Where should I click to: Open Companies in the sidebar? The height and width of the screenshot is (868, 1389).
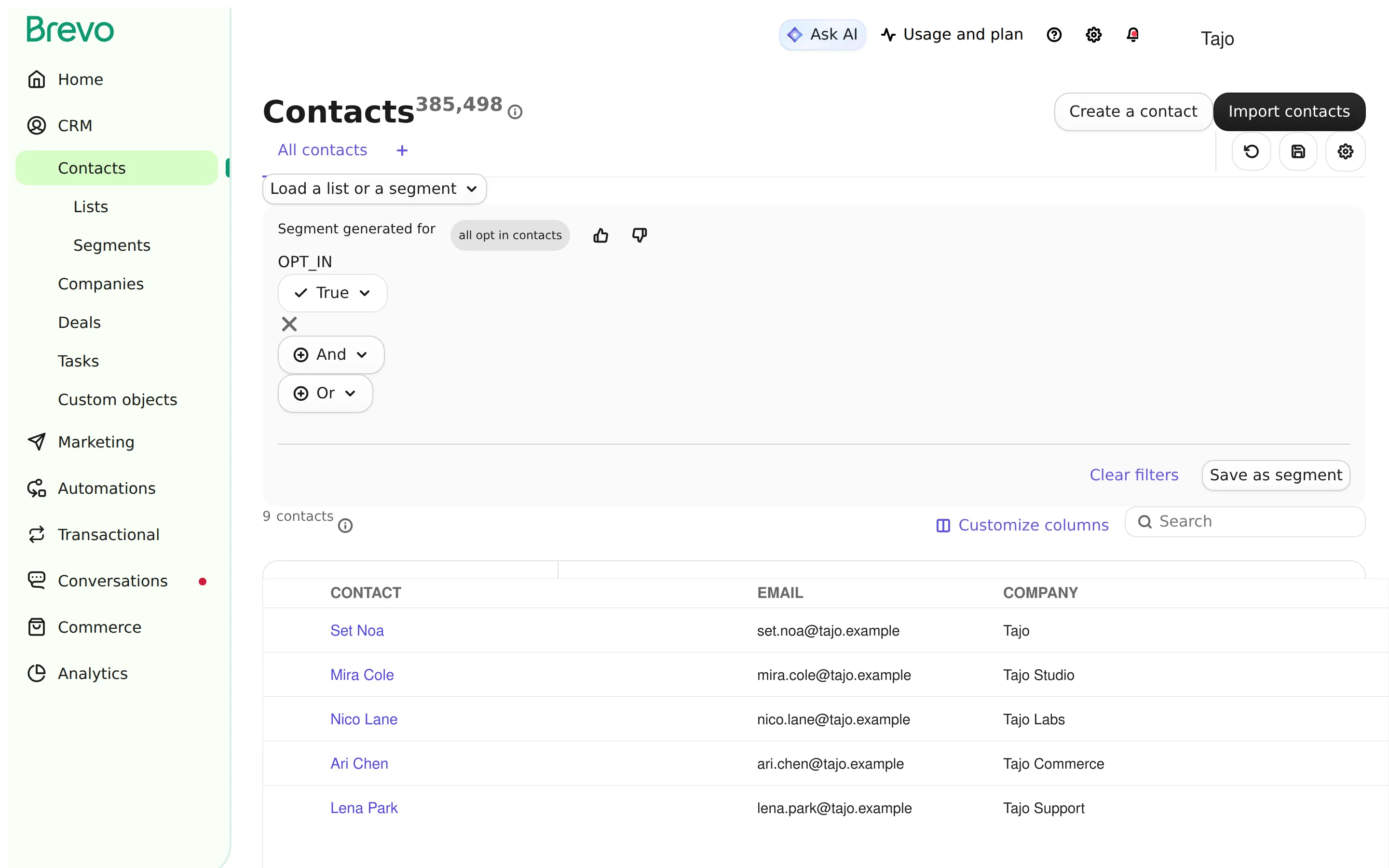(101, 284)
